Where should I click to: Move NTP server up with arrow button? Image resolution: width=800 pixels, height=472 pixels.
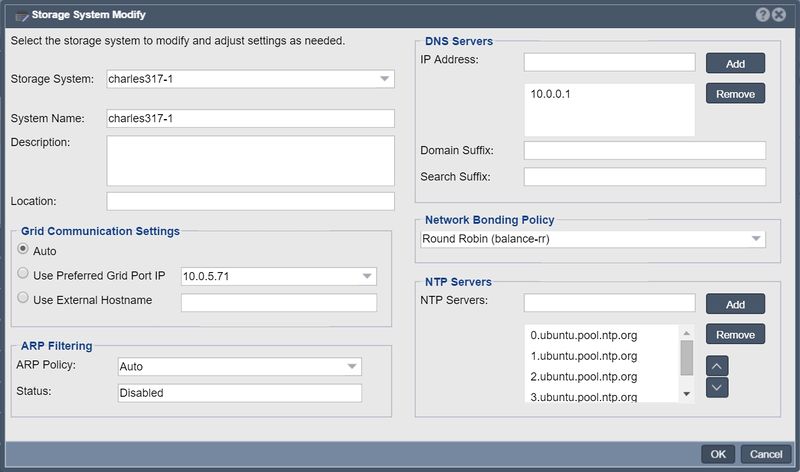(x=717, y=366)
